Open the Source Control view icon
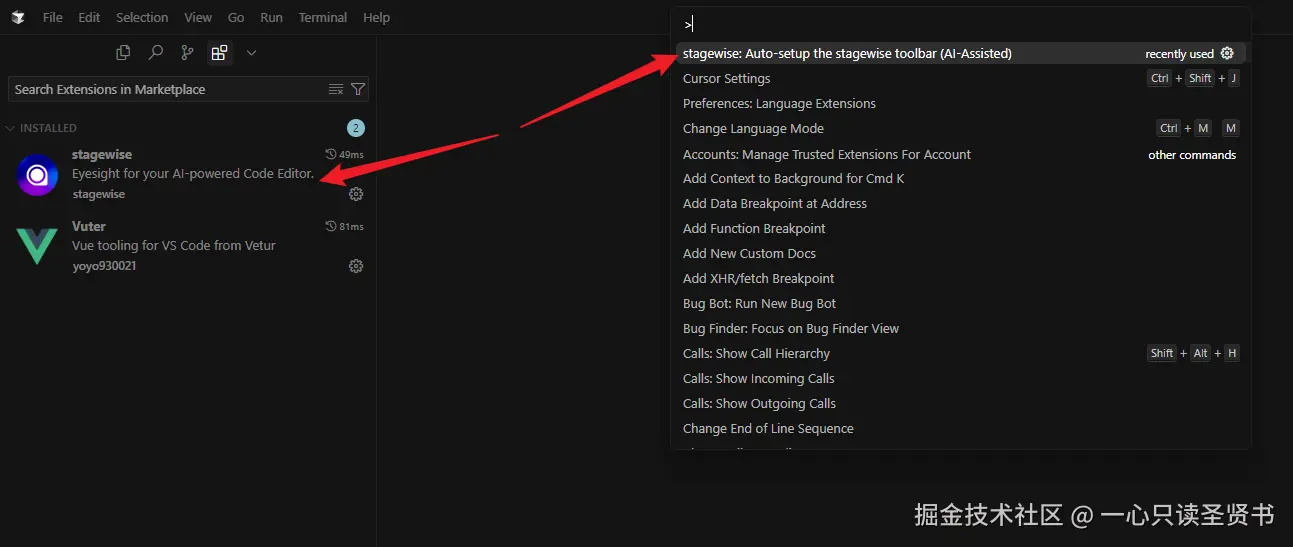 click(x=187, y=52)
